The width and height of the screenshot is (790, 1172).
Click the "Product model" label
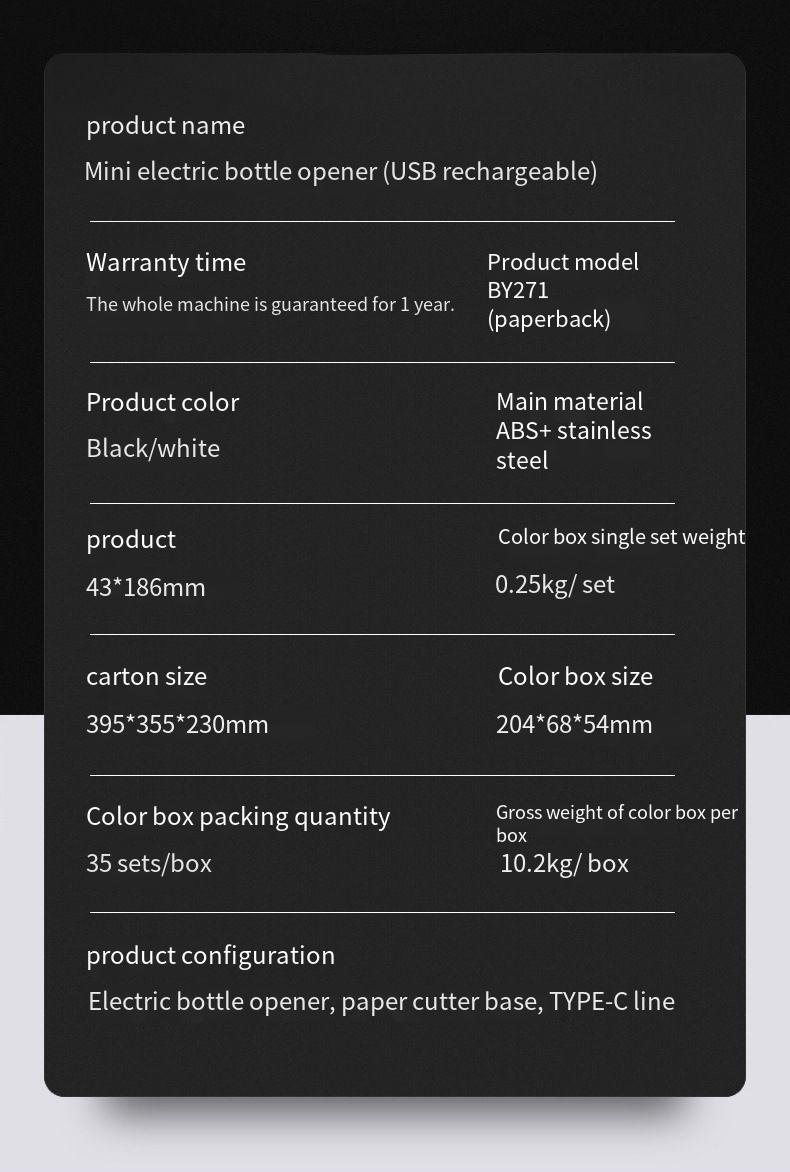[x=562, y=262]
